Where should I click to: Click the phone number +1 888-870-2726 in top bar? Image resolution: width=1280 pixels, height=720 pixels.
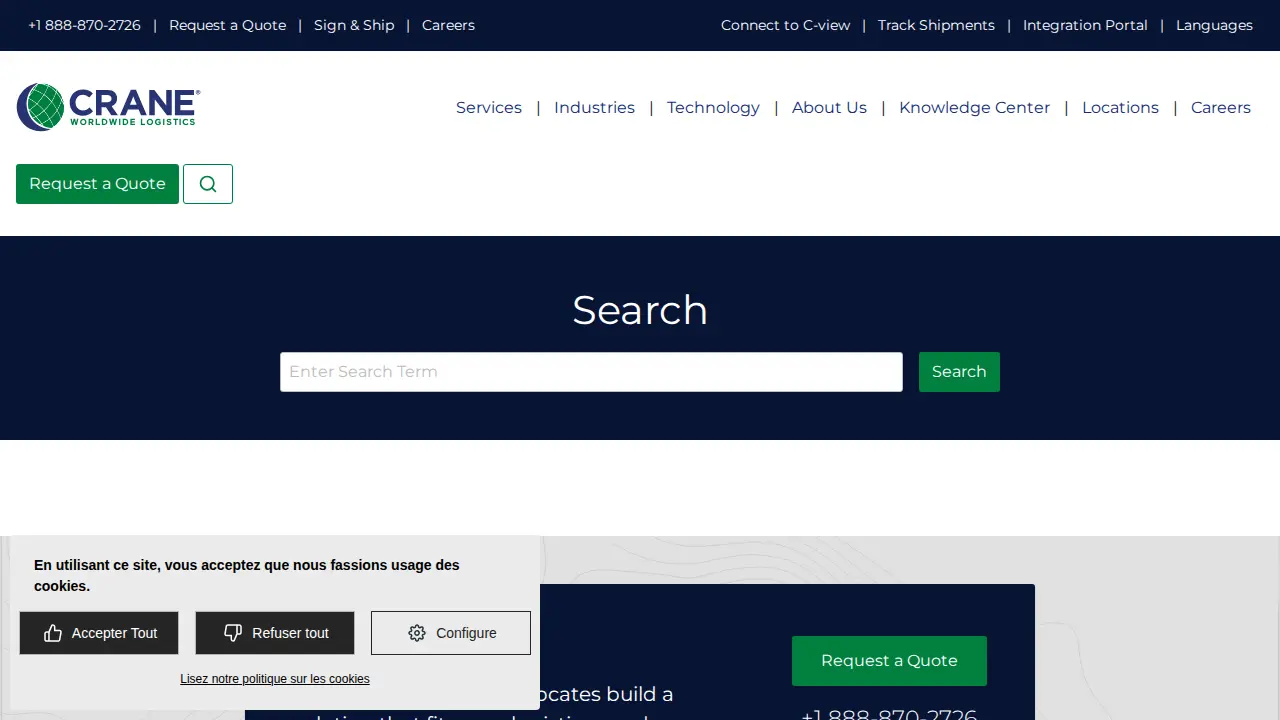[84, 25]
